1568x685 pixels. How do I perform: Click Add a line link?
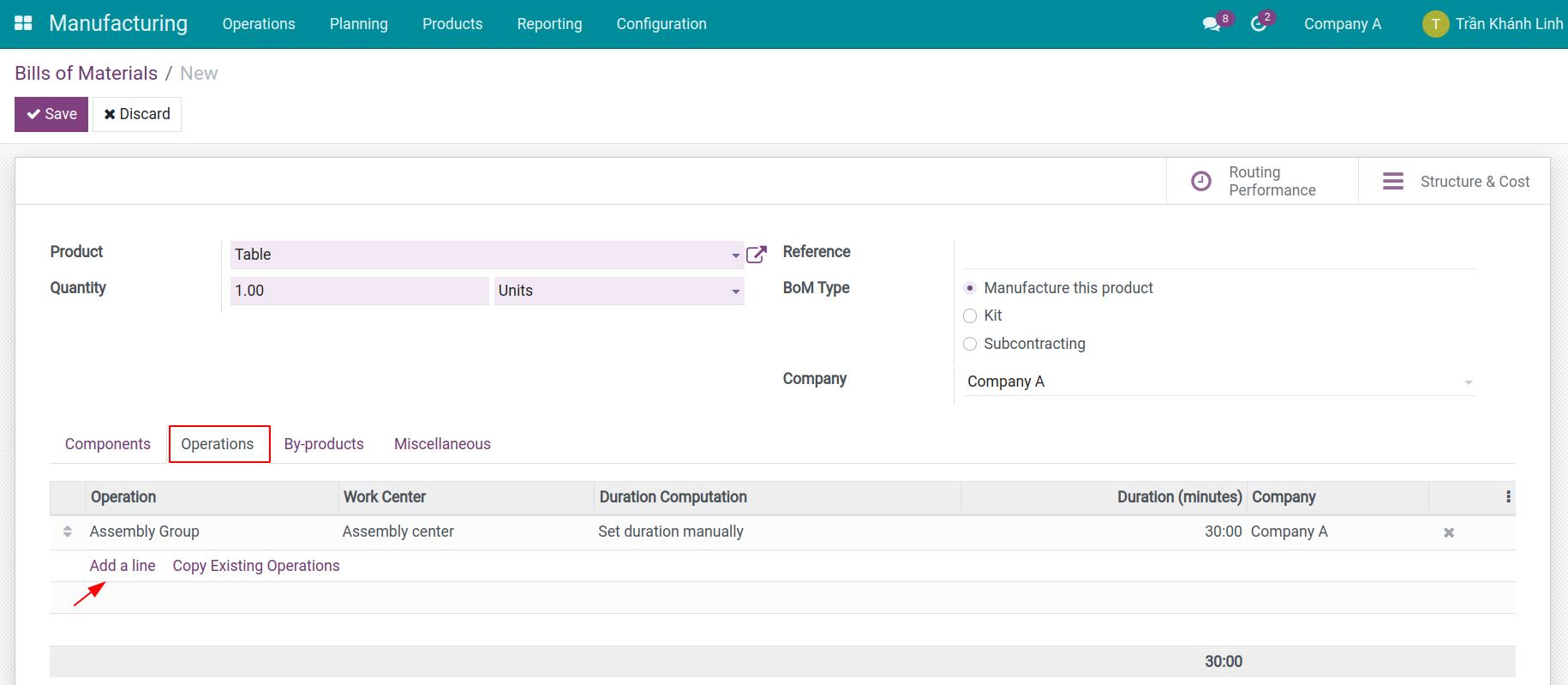(123, 566)
